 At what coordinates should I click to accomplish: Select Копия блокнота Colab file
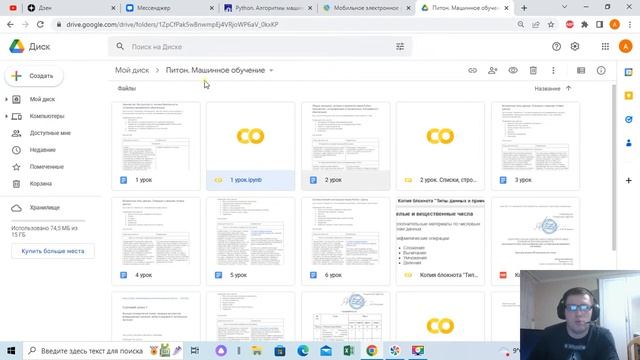[x=440, y=241]
